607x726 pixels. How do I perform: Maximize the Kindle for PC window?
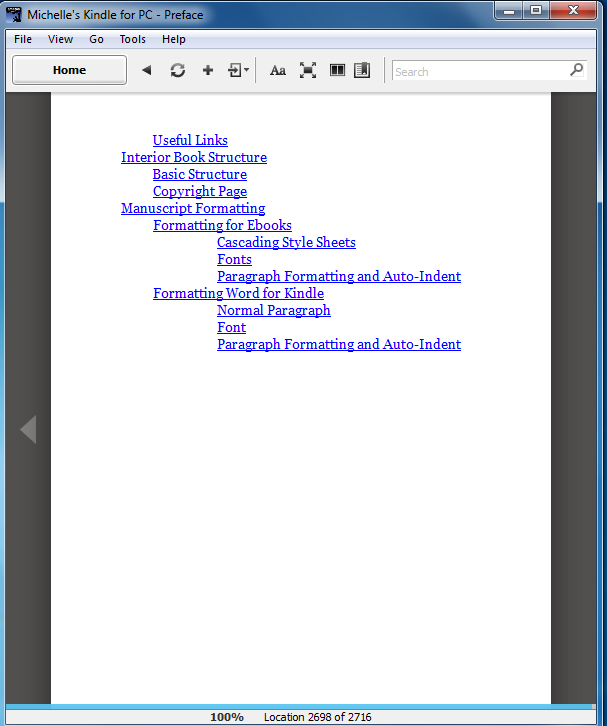point(536,11)
